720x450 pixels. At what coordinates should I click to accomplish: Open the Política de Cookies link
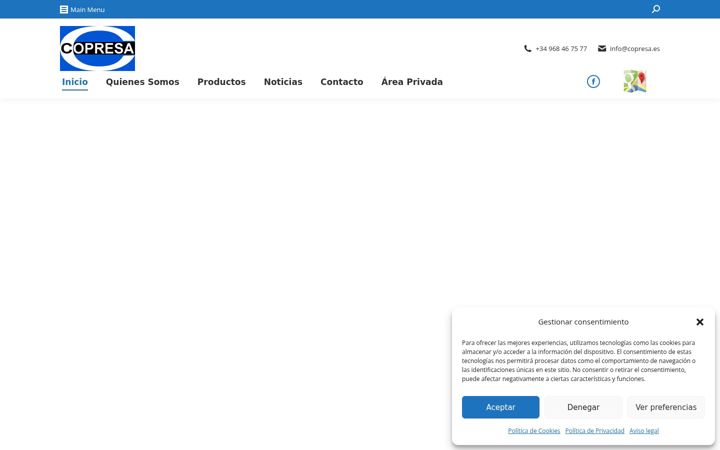pos(534,431)
